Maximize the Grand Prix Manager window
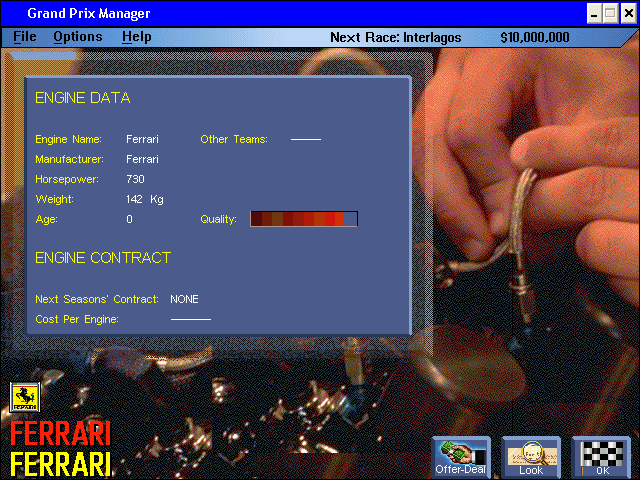Viewport: 640px width, 480px height. pyautogui.click(x=611, y=13)
